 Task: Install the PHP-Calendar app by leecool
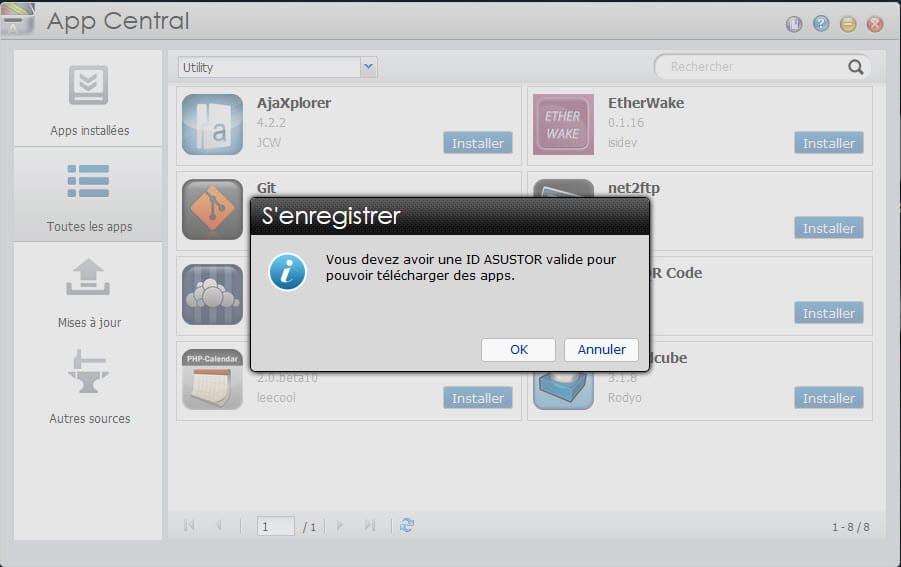(478, 398)
